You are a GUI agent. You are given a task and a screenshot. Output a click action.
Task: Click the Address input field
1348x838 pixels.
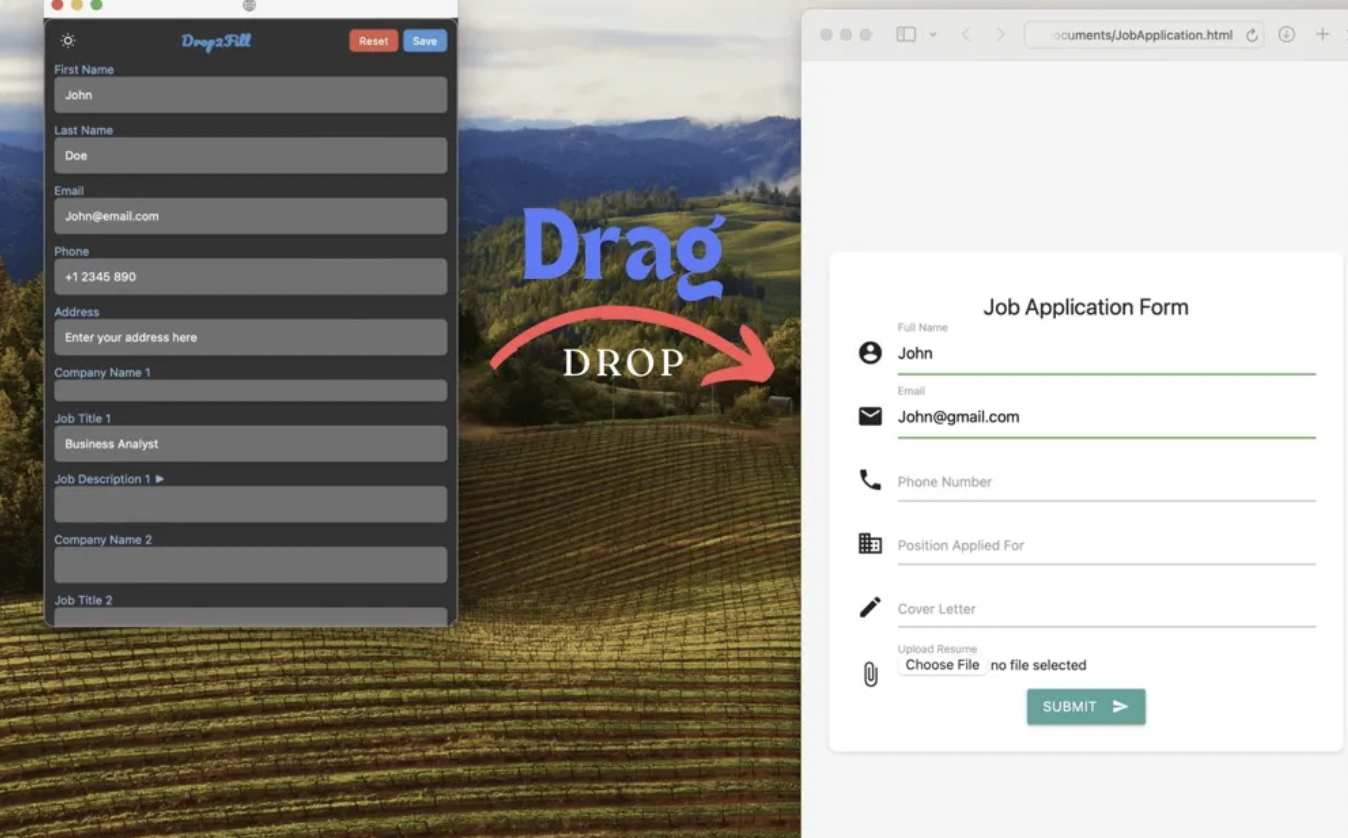coord(250,337)
